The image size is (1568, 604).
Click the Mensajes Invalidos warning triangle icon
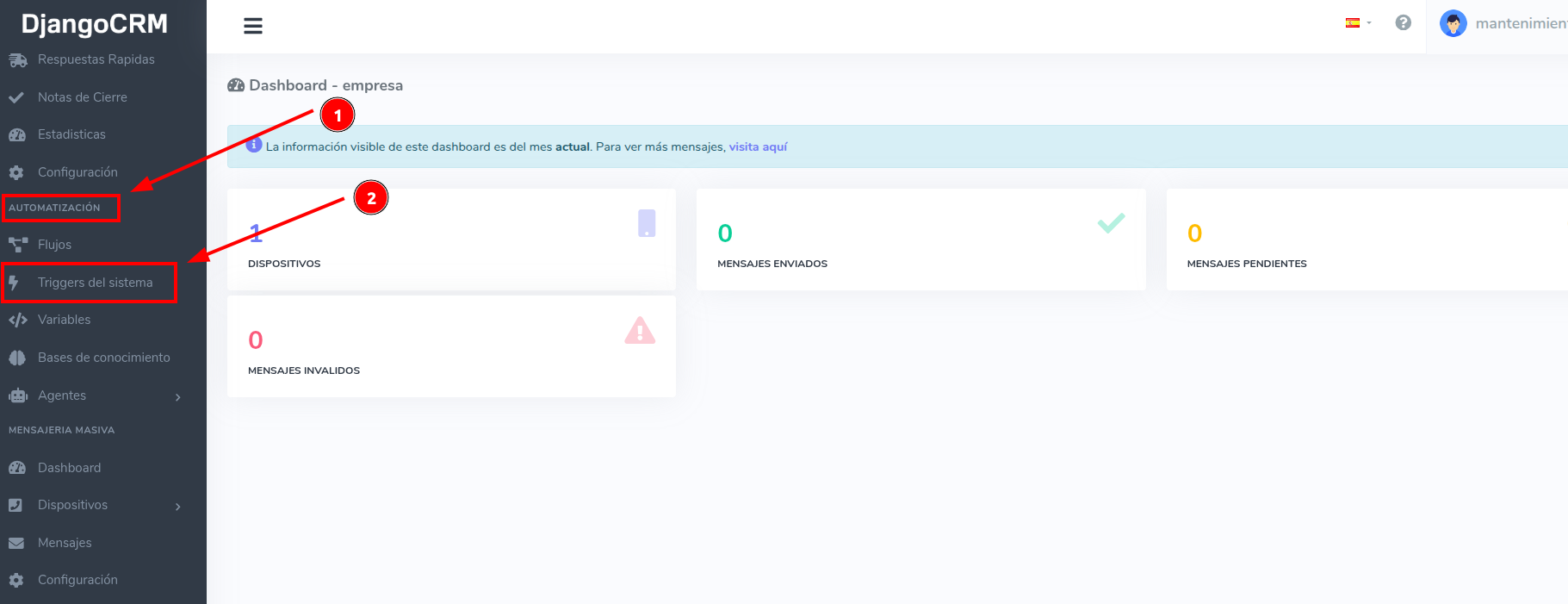[640, 331]
